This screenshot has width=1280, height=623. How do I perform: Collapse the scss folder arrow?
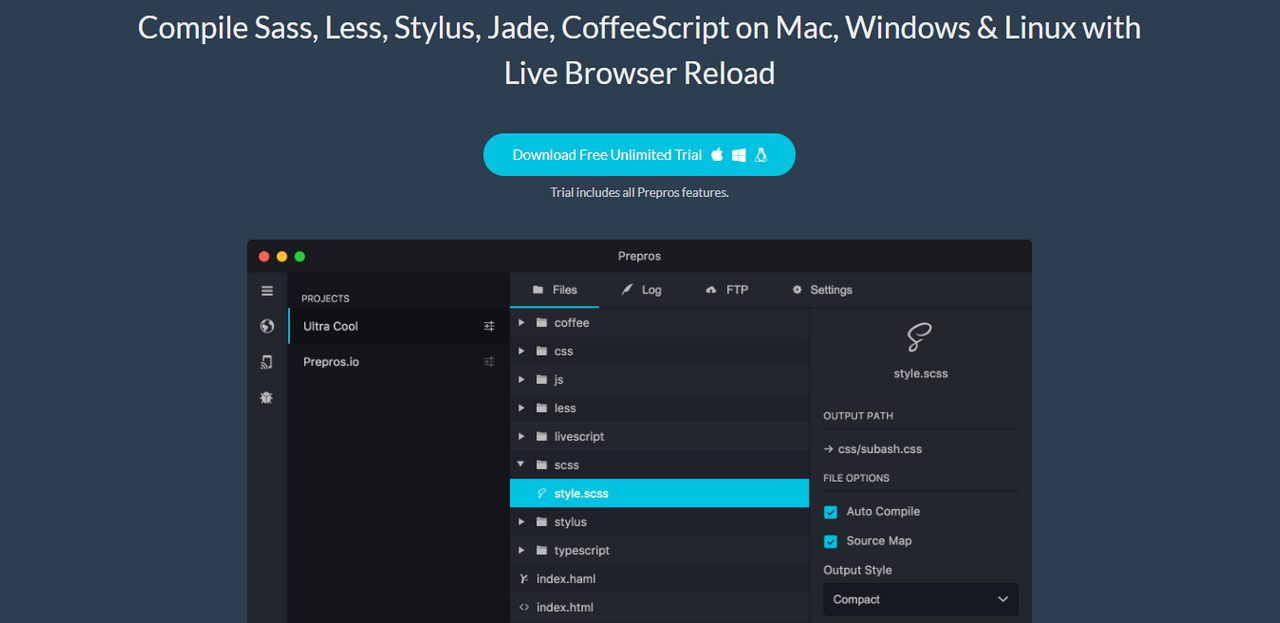tap(521, 465)
